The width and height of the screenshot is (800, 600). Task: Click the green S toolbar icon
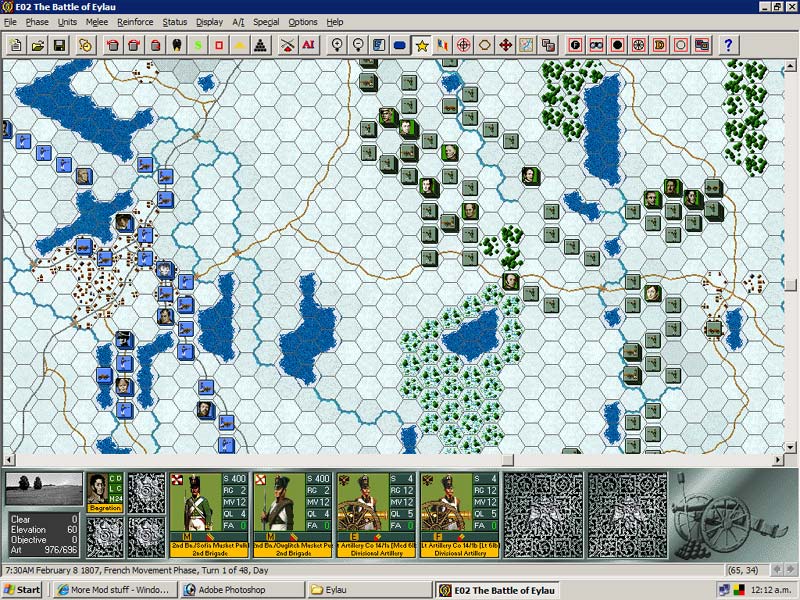coord(198,45)
